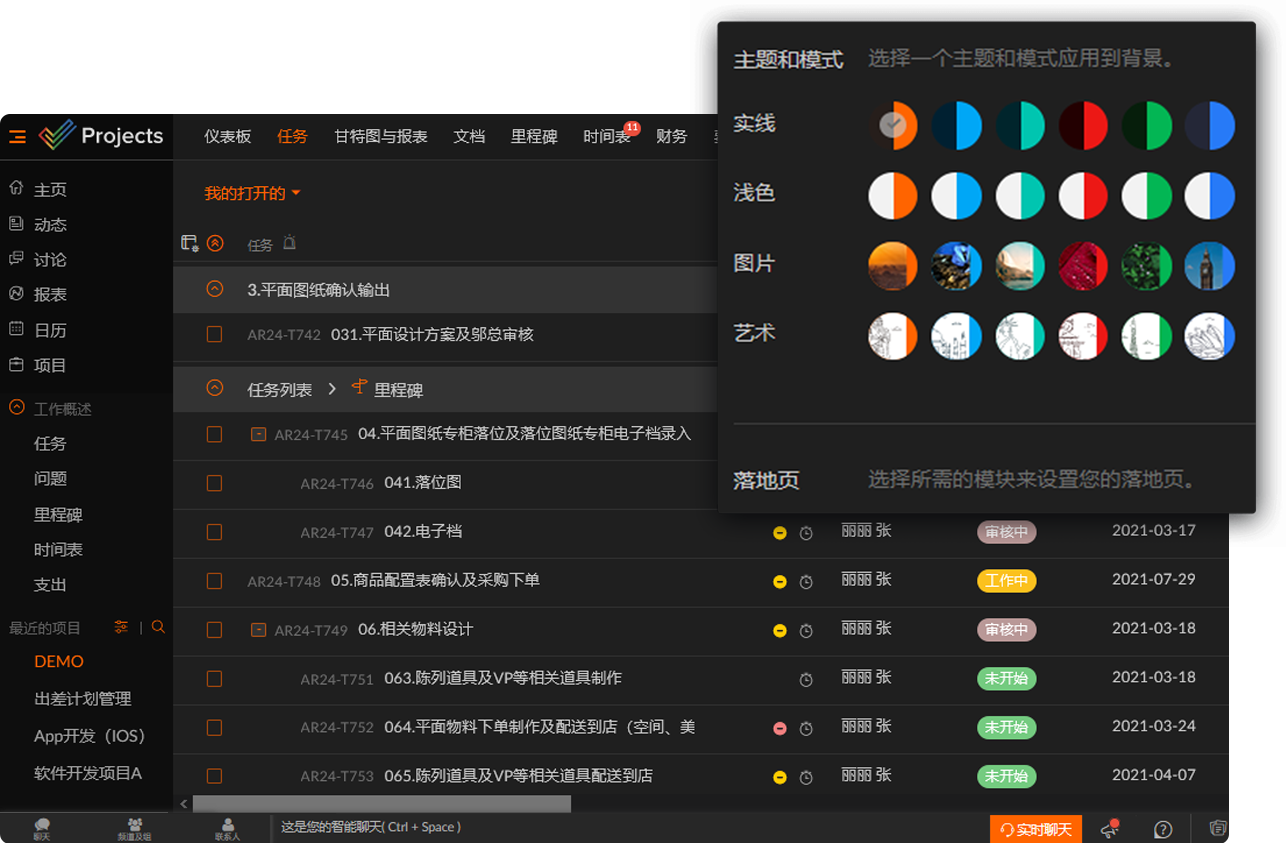Open the 联系人 contacts icon in bottom bar
The height and width of the screenshot is (843, 1286).
coord(228,828)
